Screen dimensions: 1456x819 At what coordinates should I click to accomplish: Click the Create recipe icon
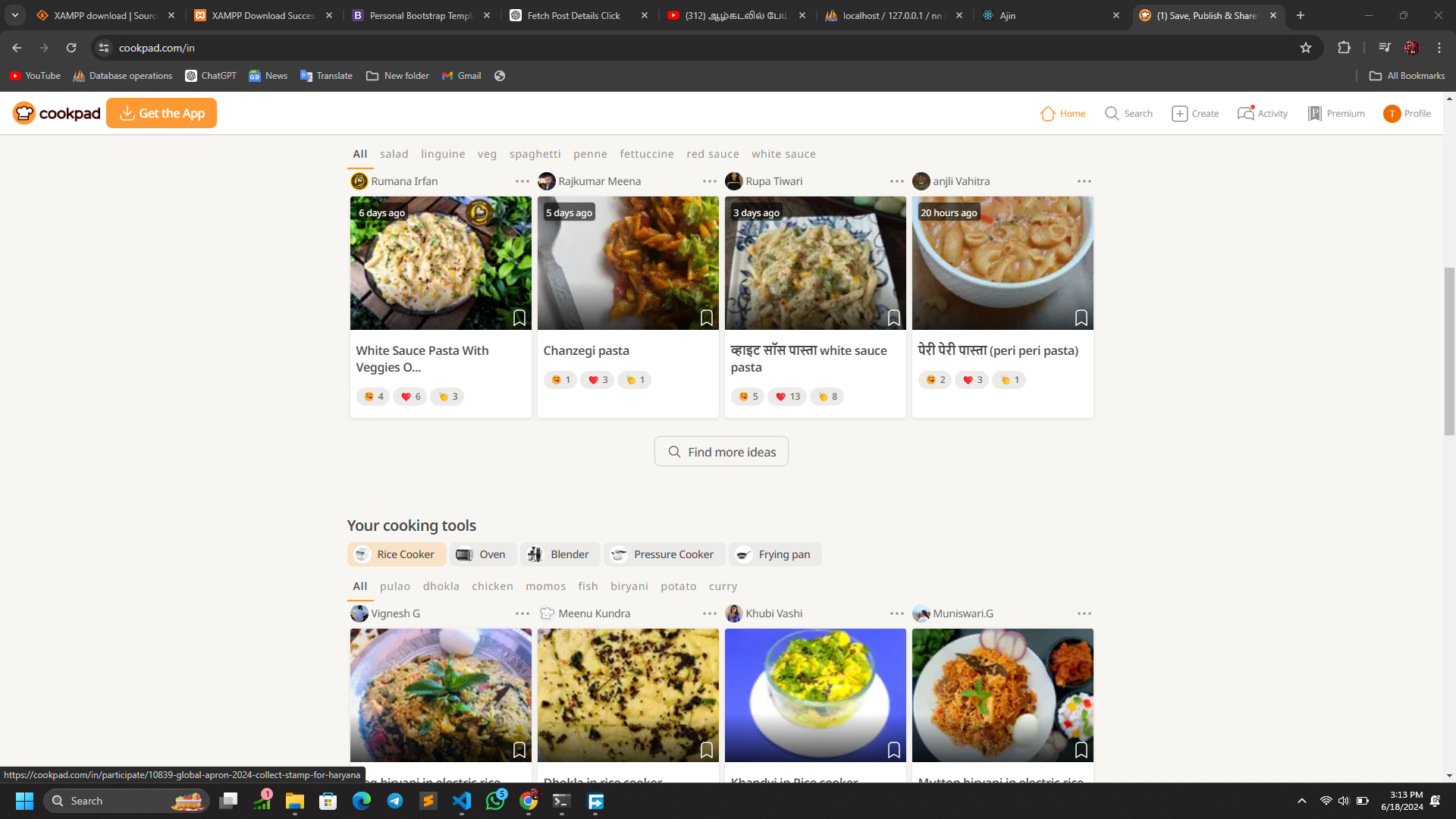(1195, 113)
